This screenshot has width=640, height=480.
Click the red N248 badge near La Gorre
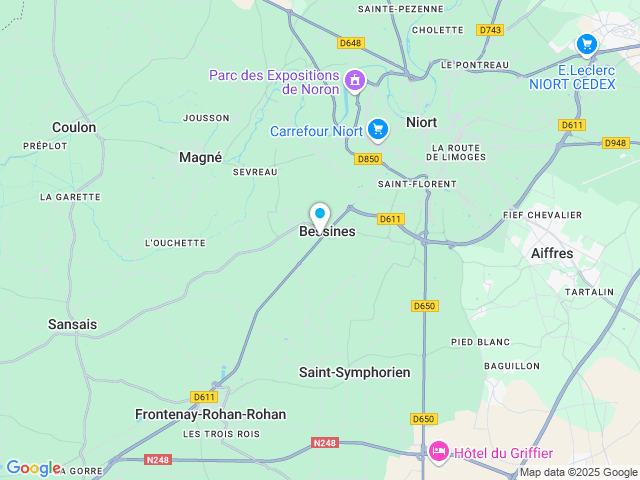tap(158, 460)
